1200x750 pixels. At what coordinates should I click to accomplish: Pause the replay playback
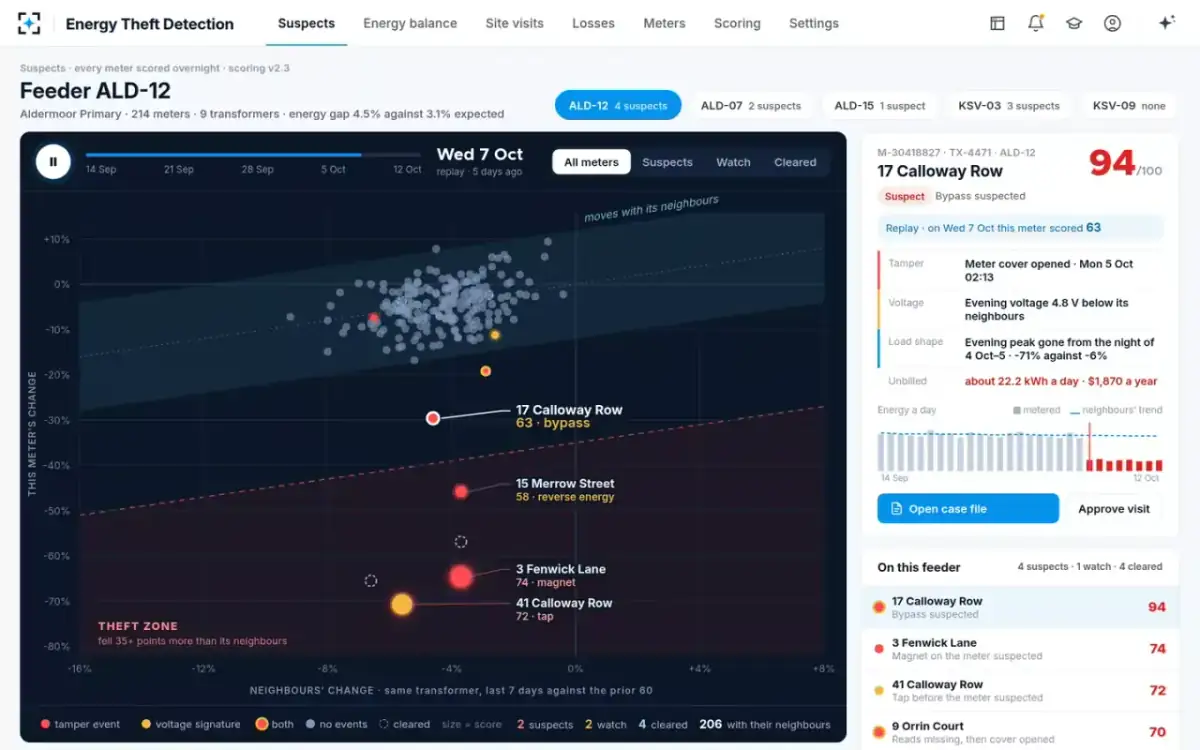point(53,161)
